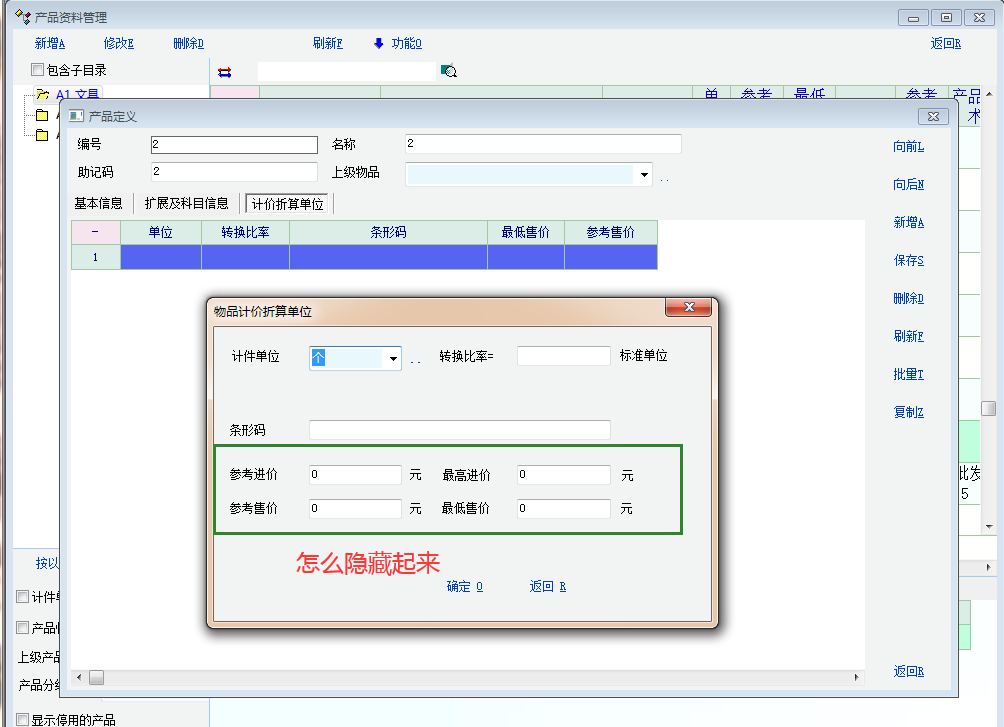
Task: Toggle the 包含子目录 checkbox
Action: [x=38, y=70]
